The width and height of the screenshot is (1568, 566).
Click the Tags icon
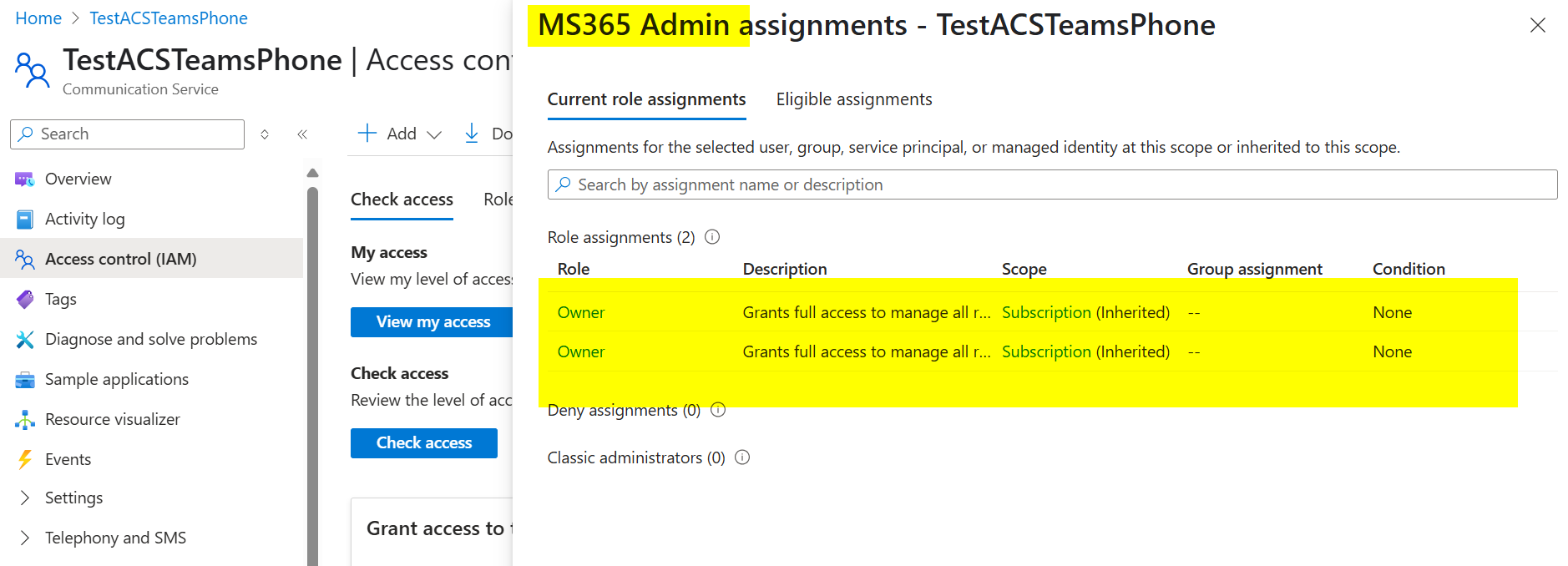pyautogui.click(x=25, y=299)
